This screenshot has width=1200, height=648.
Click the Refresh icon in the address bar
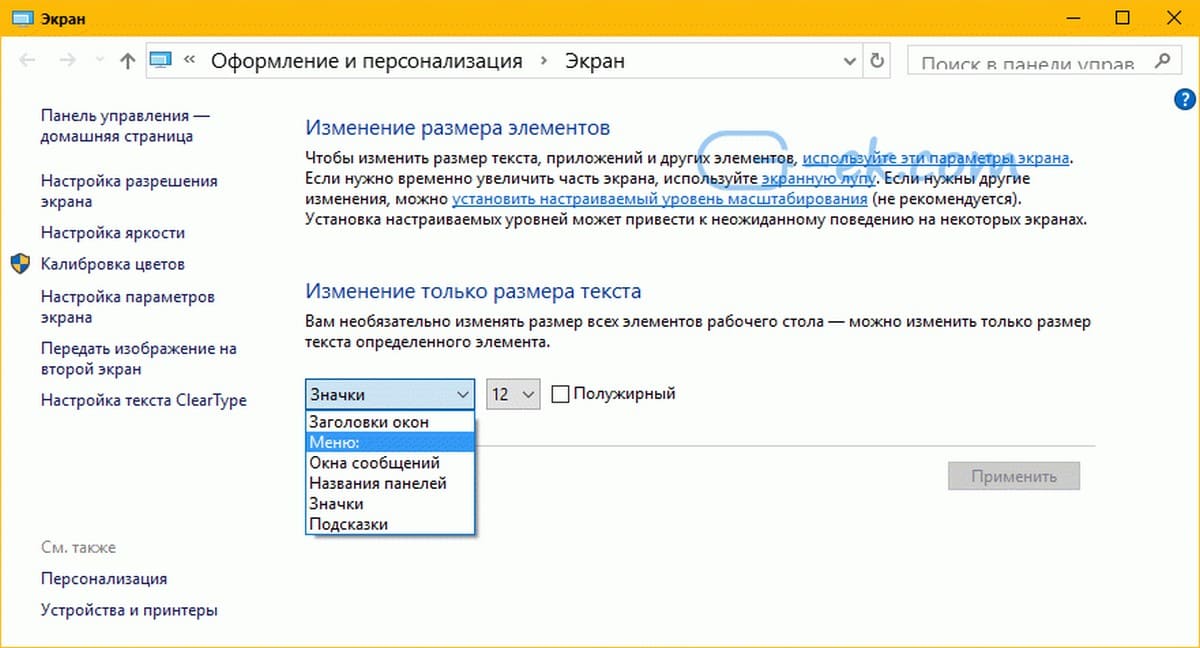click(x=877, y=60)
